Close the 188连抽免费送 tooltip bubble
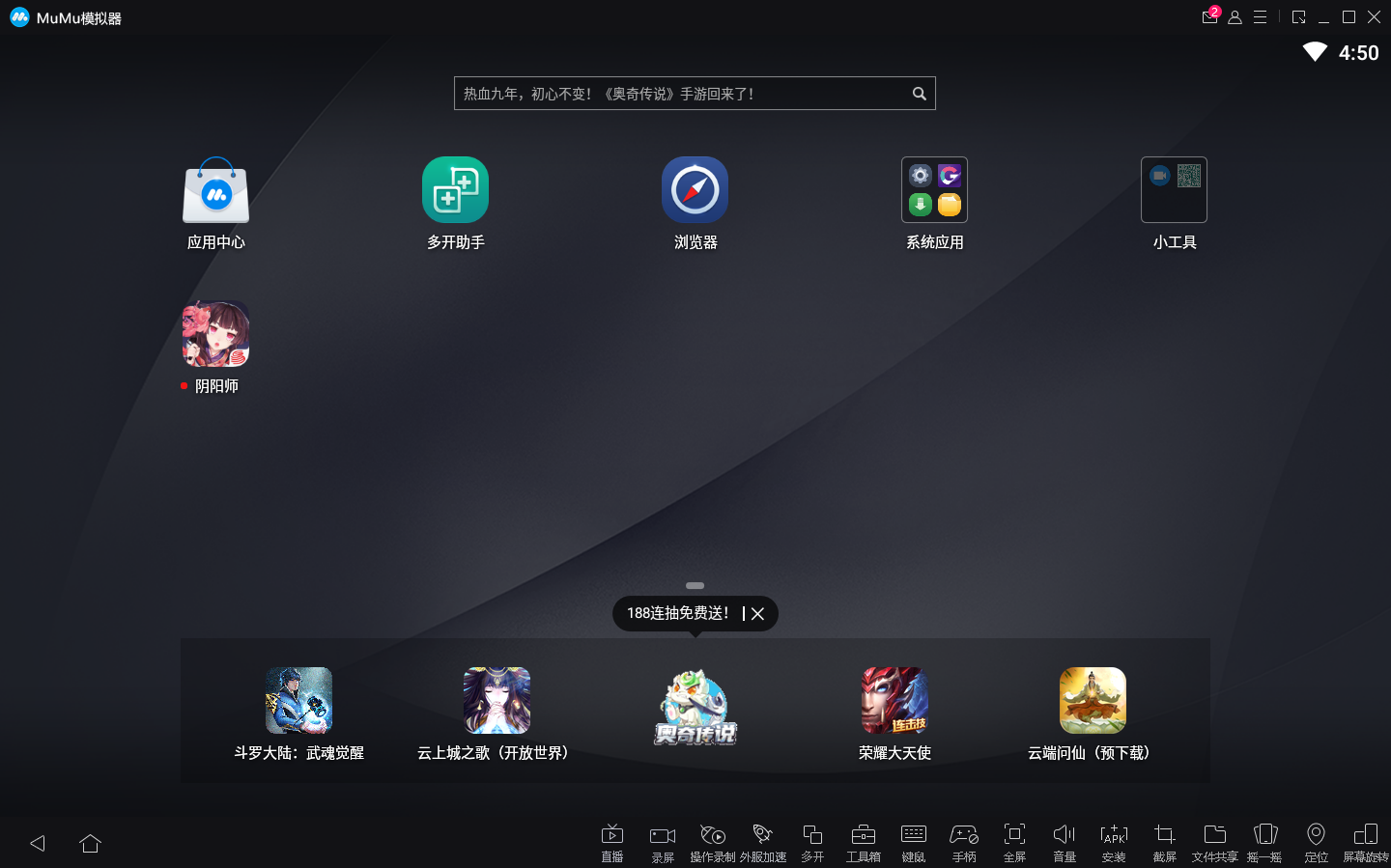The height and width of the screenshot is (868, 1391). (758, 614)
